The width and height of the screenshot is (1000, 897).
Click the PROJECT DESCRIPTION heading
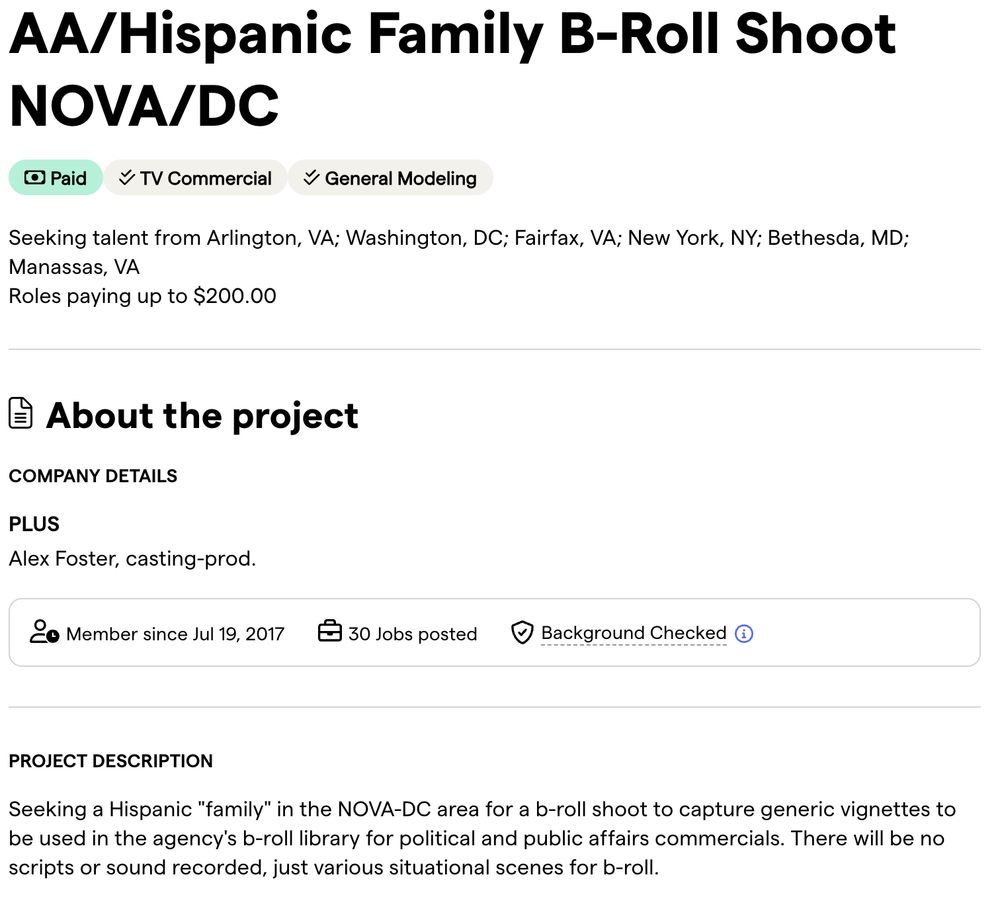111,760
